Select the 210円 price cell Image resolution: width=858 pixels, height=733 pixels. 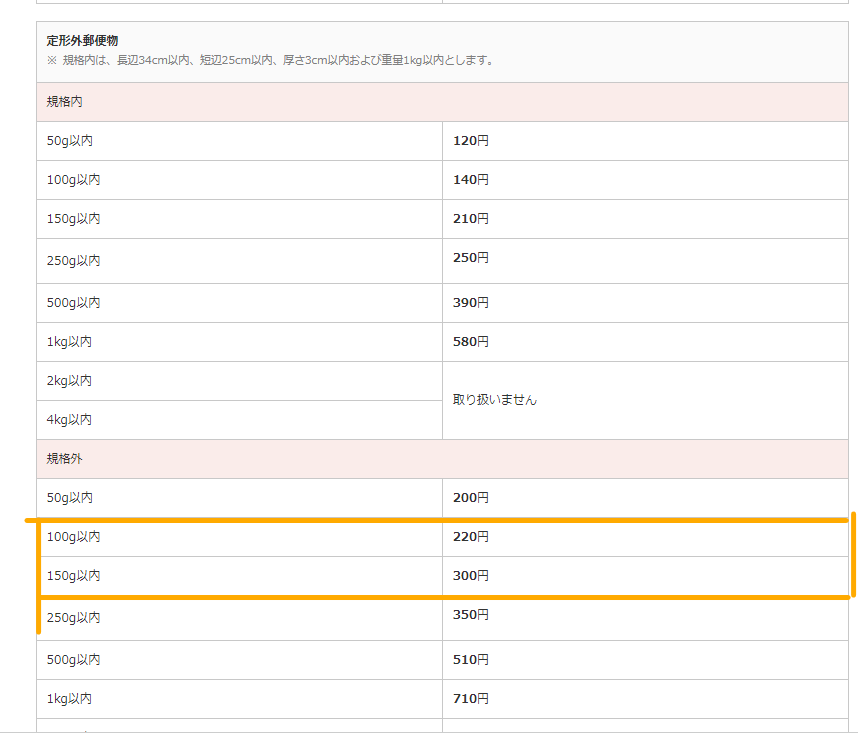[471, 219]
